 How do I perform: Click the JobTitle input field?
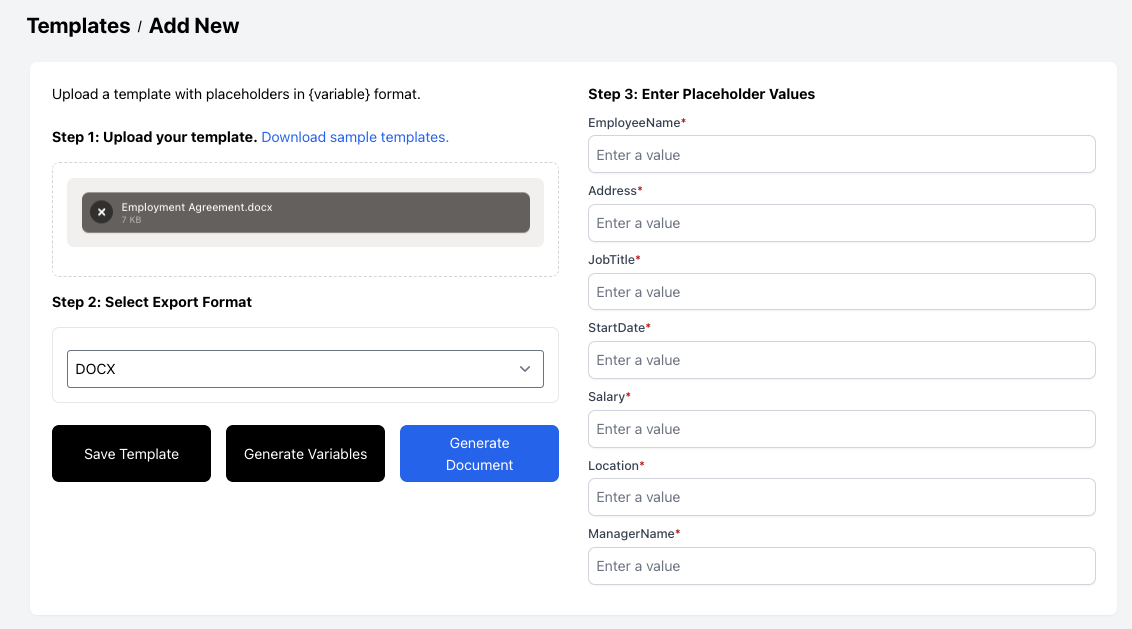pos(841,291)
